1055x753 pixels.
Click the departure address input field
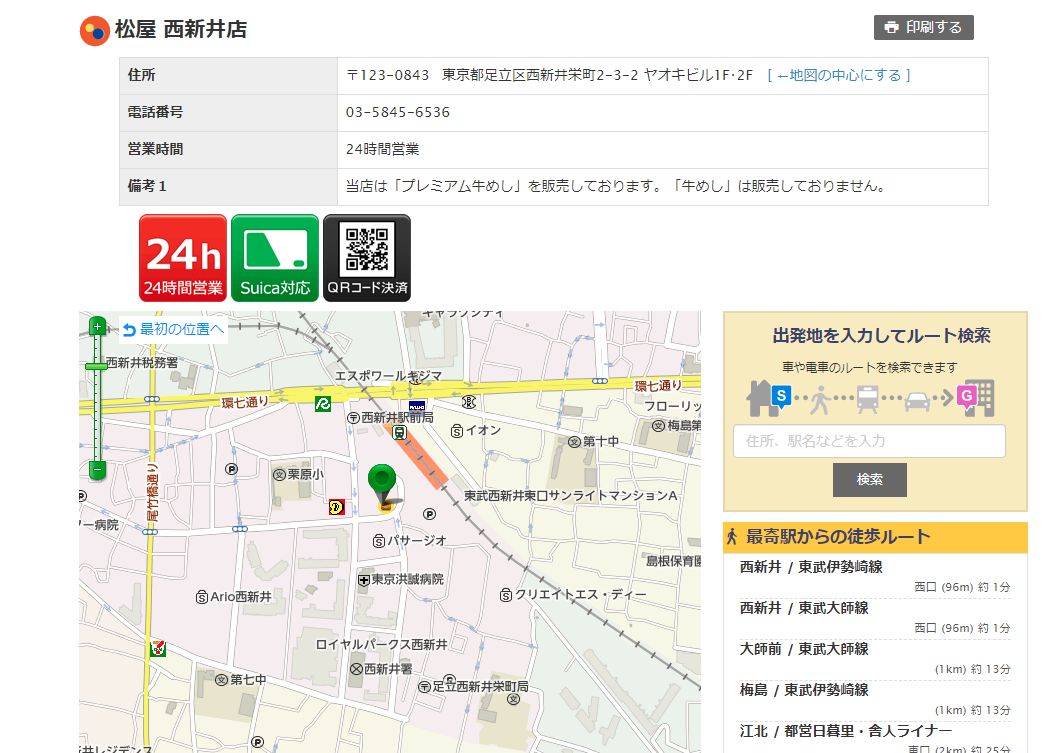click(869, 441)
